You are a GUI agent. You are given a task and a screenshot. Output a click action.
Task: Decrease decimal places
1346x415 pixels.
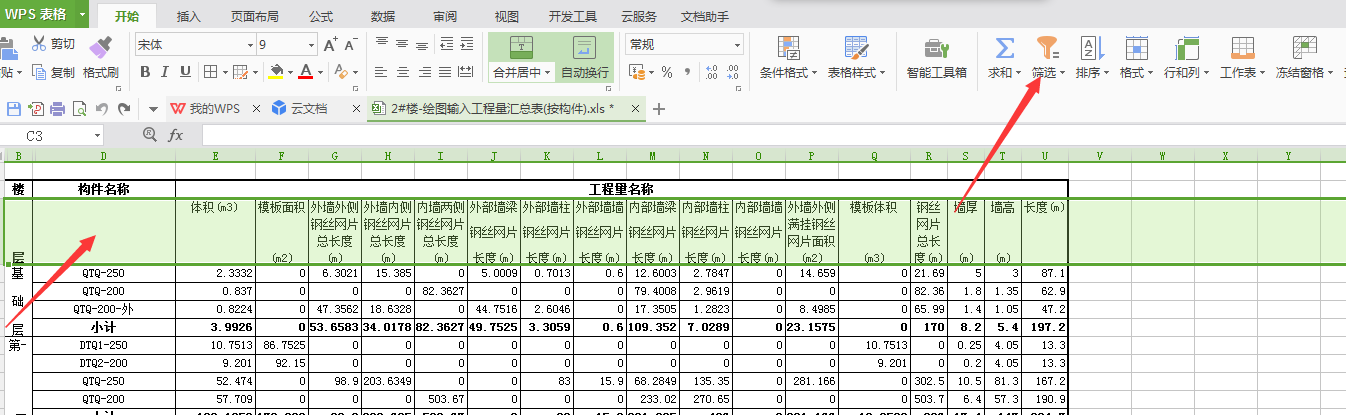(x=735, y=72)
